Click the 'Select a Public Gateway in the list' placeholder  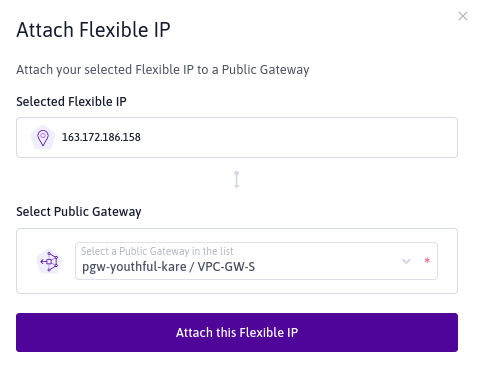pyautogui.click(x=157, y=251)
